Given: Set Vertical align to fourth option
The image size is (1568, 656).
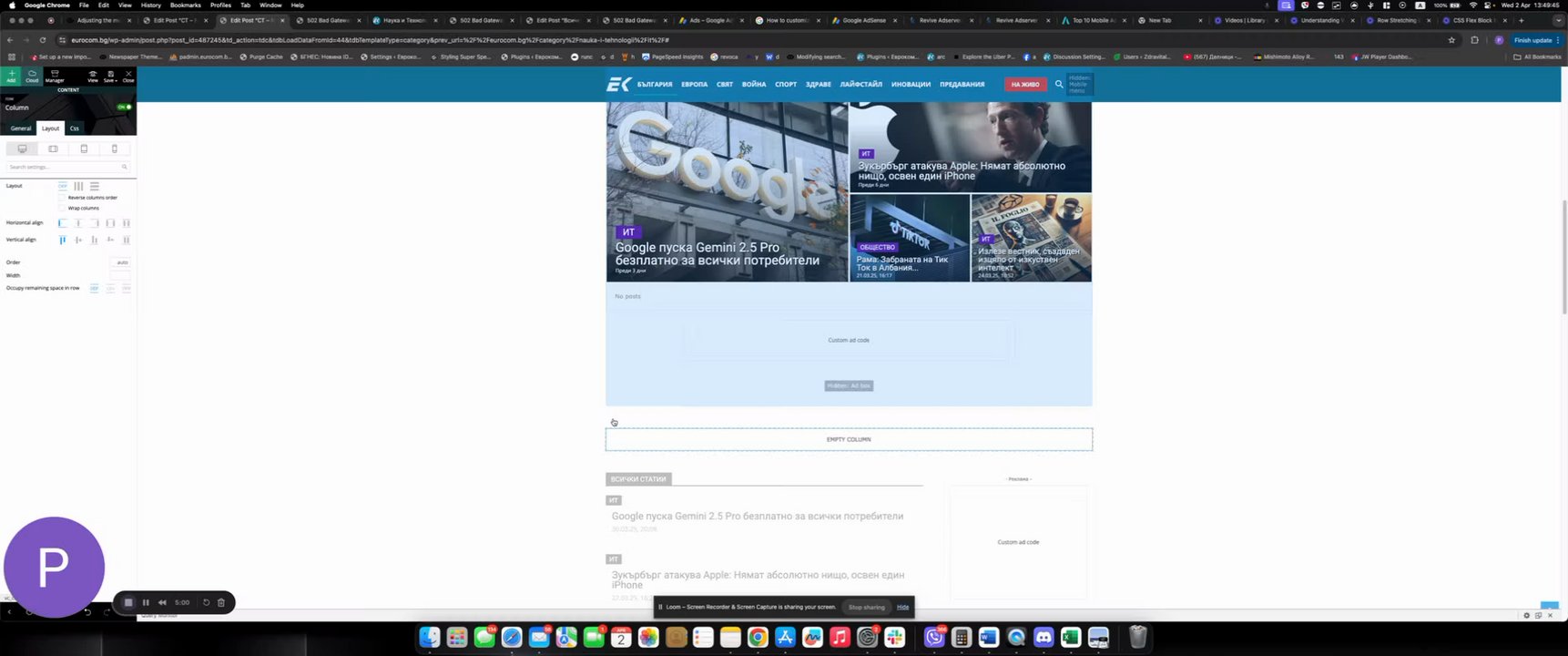Looking at the screenshot, I should click(x=110, y=240).
